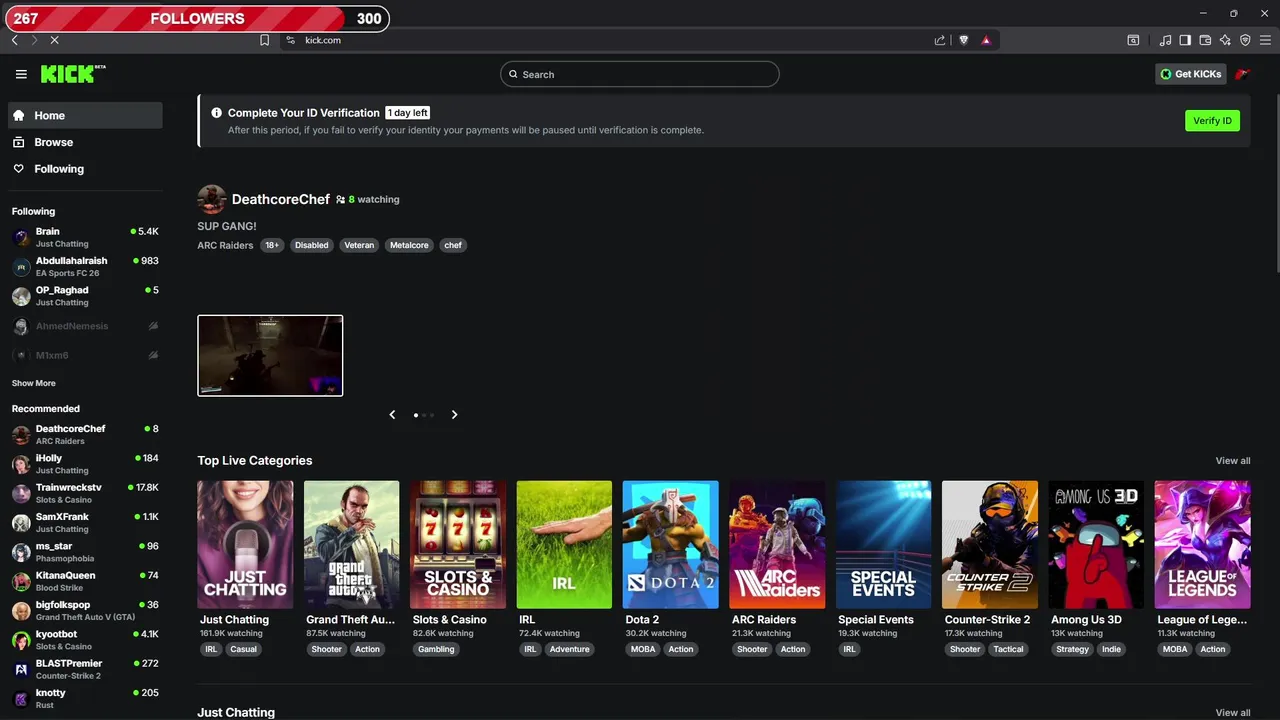Click Trainwreckstv's avatar in Recommended
The height and width of the screenshot is (720, 1280).
pyautogui.click(x=21, y=493)
